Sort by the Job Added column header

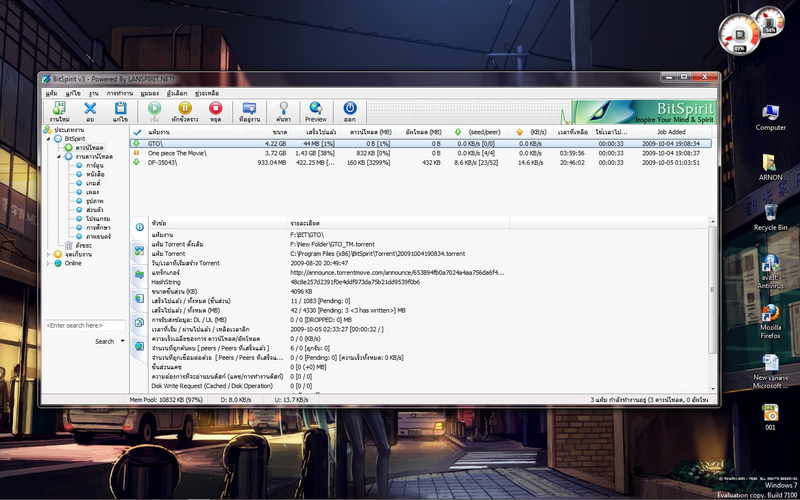point(671,132)
